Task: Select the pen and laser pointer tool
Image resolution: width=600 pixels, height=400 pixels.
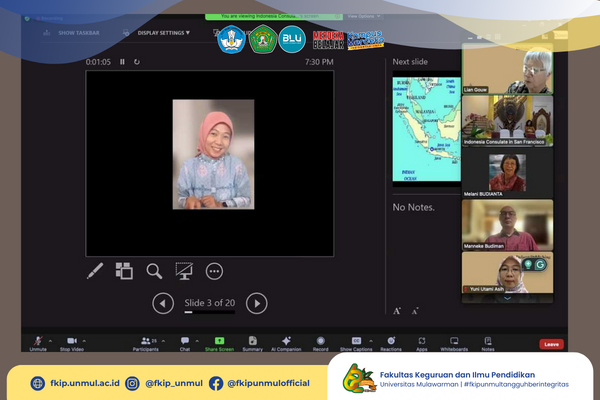Action: pyautogui.click(x=95, y=270)
